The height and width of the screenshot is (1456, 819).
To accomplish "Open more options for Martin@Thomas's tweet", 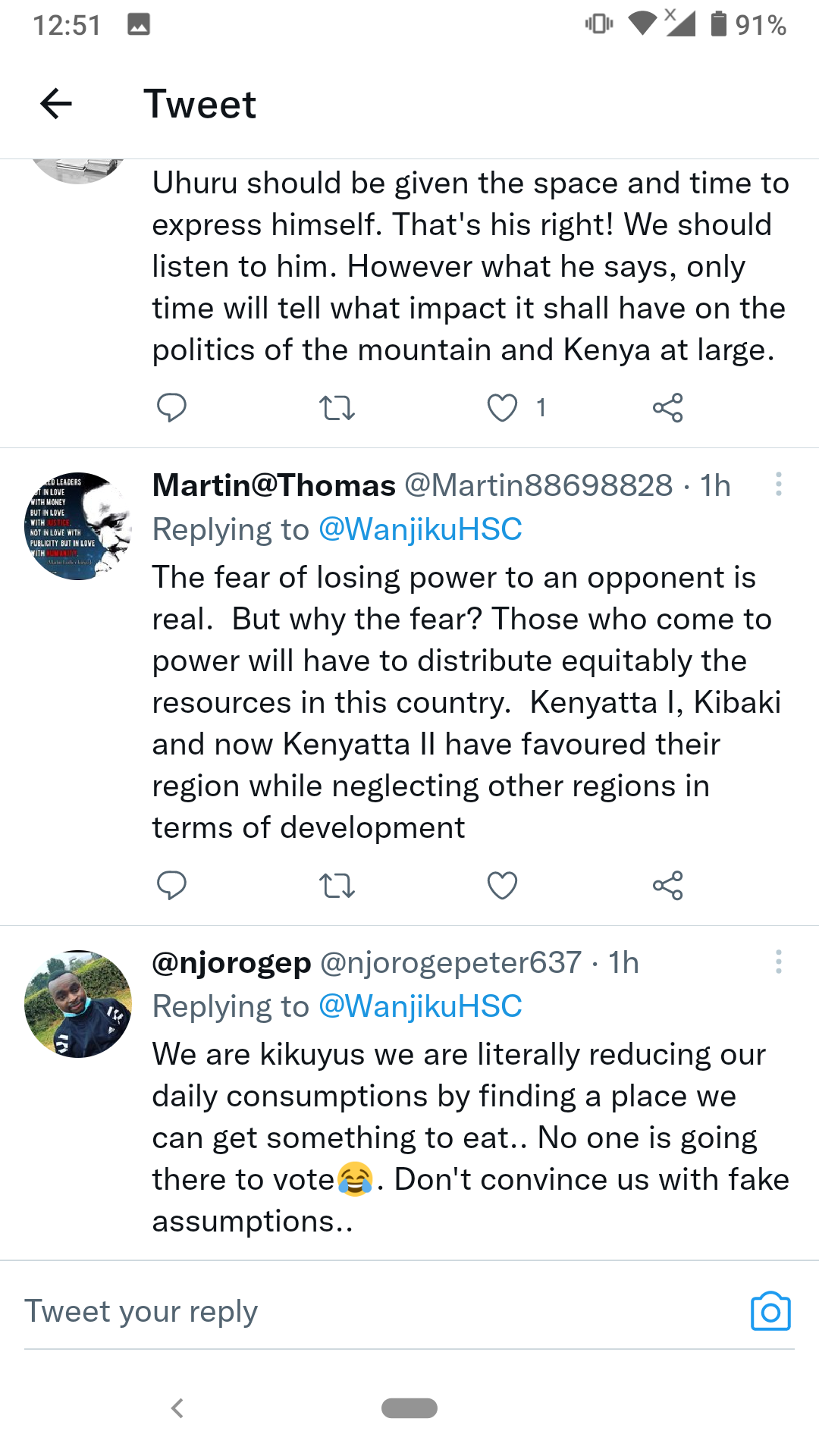I will click(778, 484).
